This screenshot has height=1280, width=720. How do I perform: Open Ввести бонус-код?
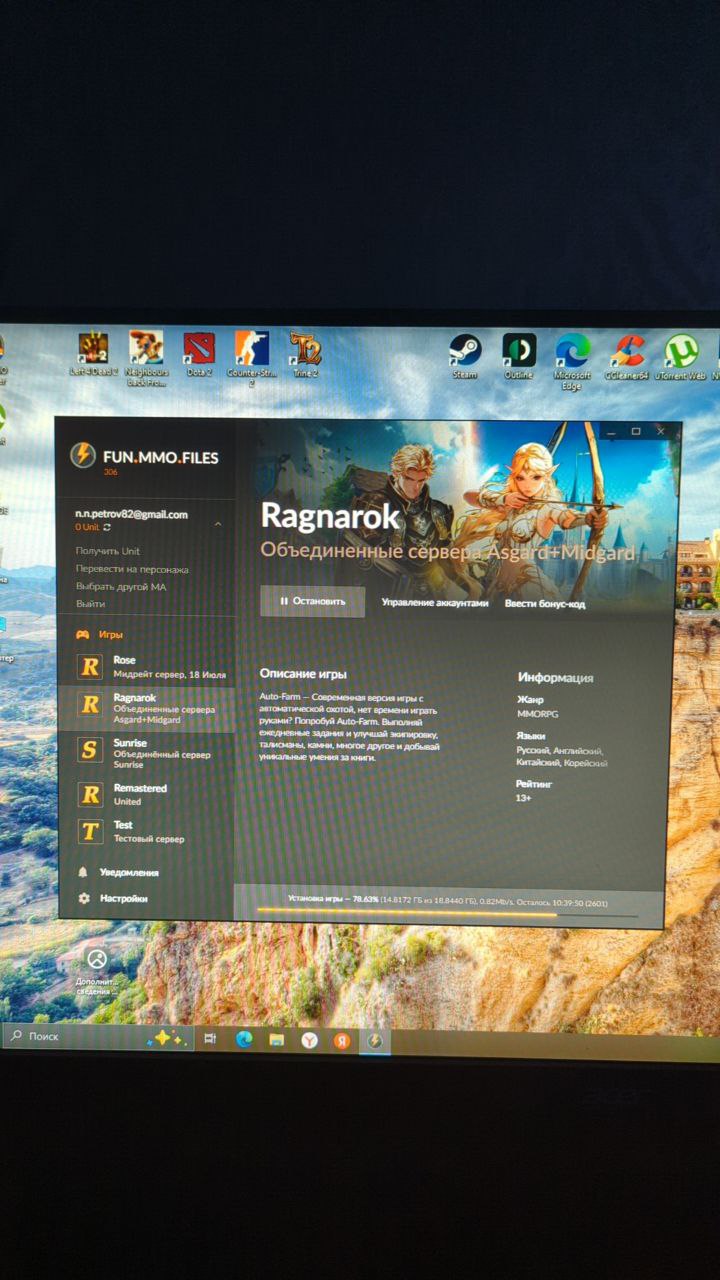point(544,603)
